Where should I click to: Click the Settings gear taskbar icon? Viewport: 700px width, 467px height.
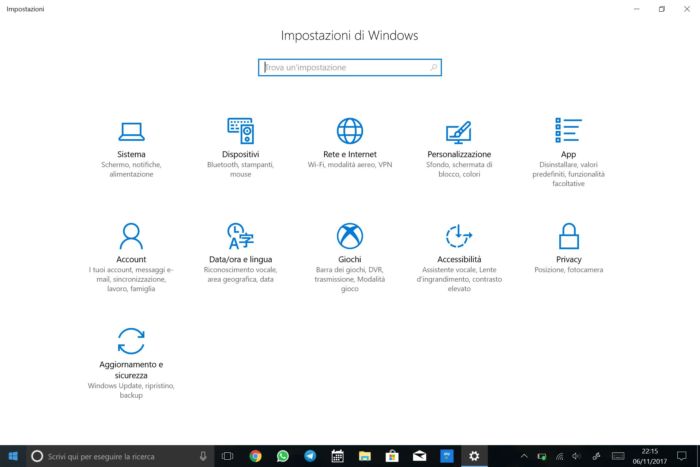tap(474, 456)
